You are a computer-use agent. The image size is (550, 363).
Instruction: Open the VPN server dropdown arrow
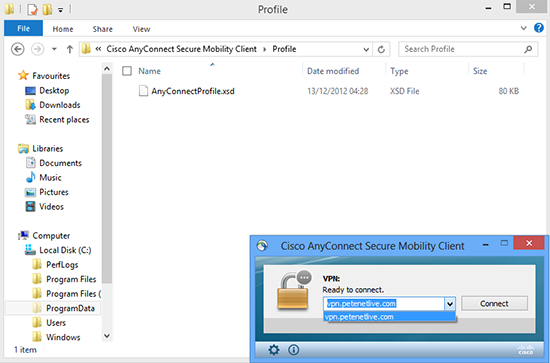450,304
